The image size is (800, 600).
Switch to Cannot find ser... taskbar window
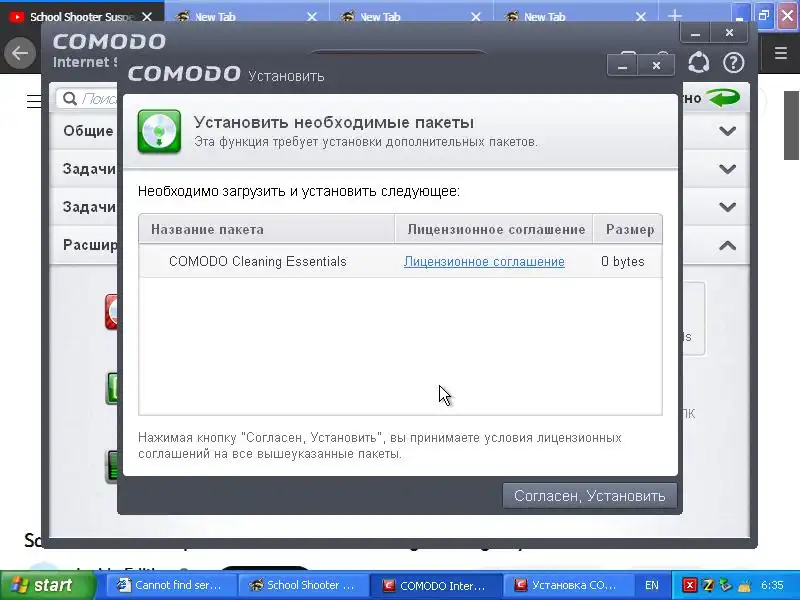(x=172, y=585)
